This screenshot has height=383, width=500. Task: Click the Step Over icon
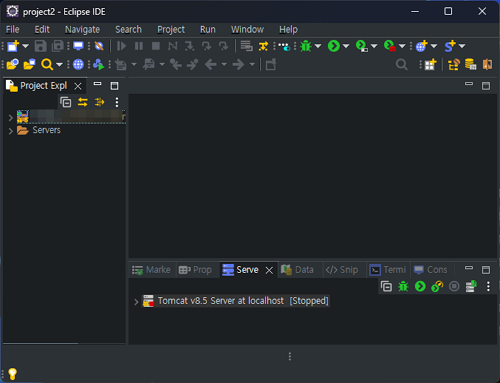coord(206,46)
